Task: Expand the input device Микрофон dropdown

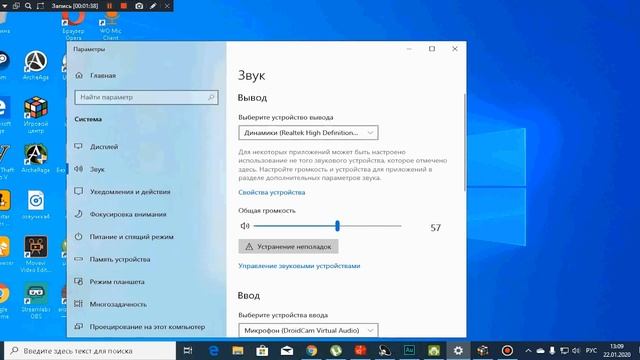Action: [x=308, y=330]
